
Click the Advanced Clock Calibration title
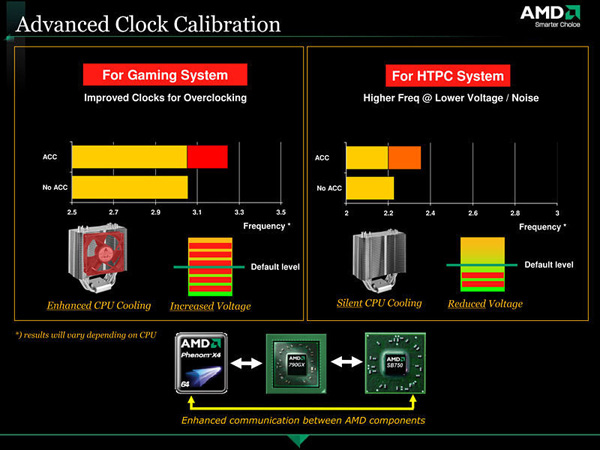(x=148, y=24)
